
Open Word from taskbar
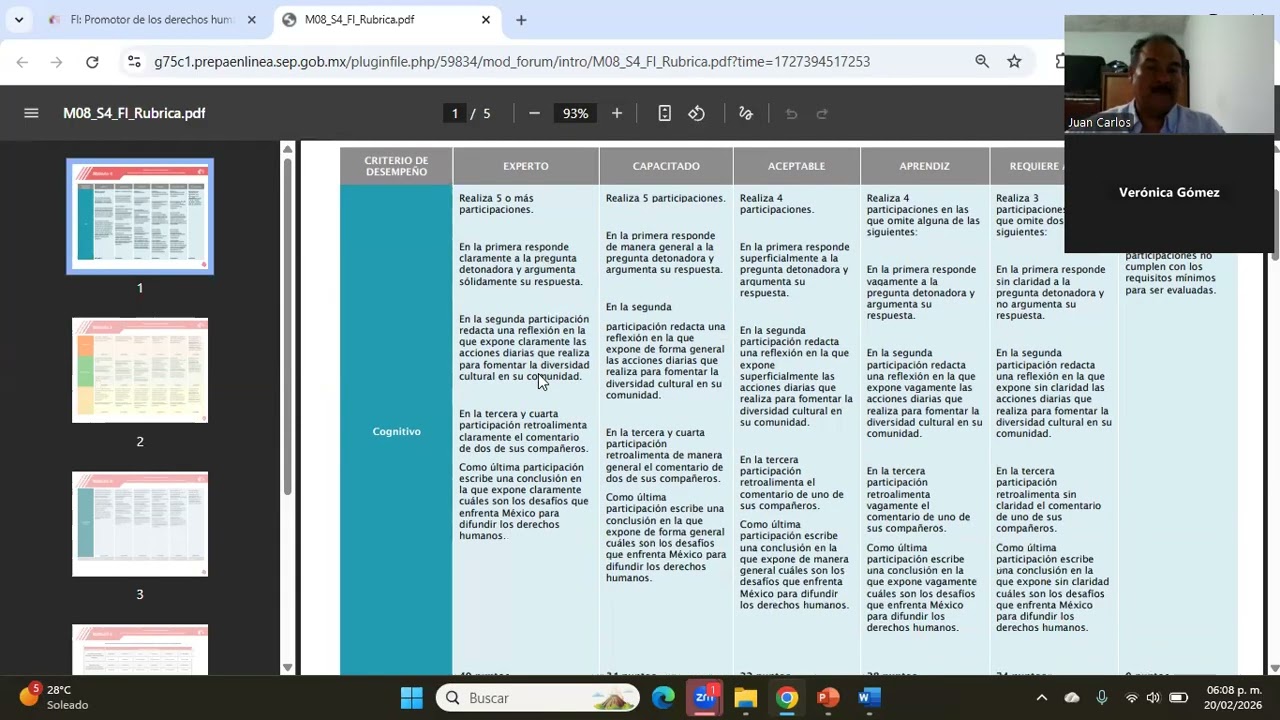(x=869, y=698)
